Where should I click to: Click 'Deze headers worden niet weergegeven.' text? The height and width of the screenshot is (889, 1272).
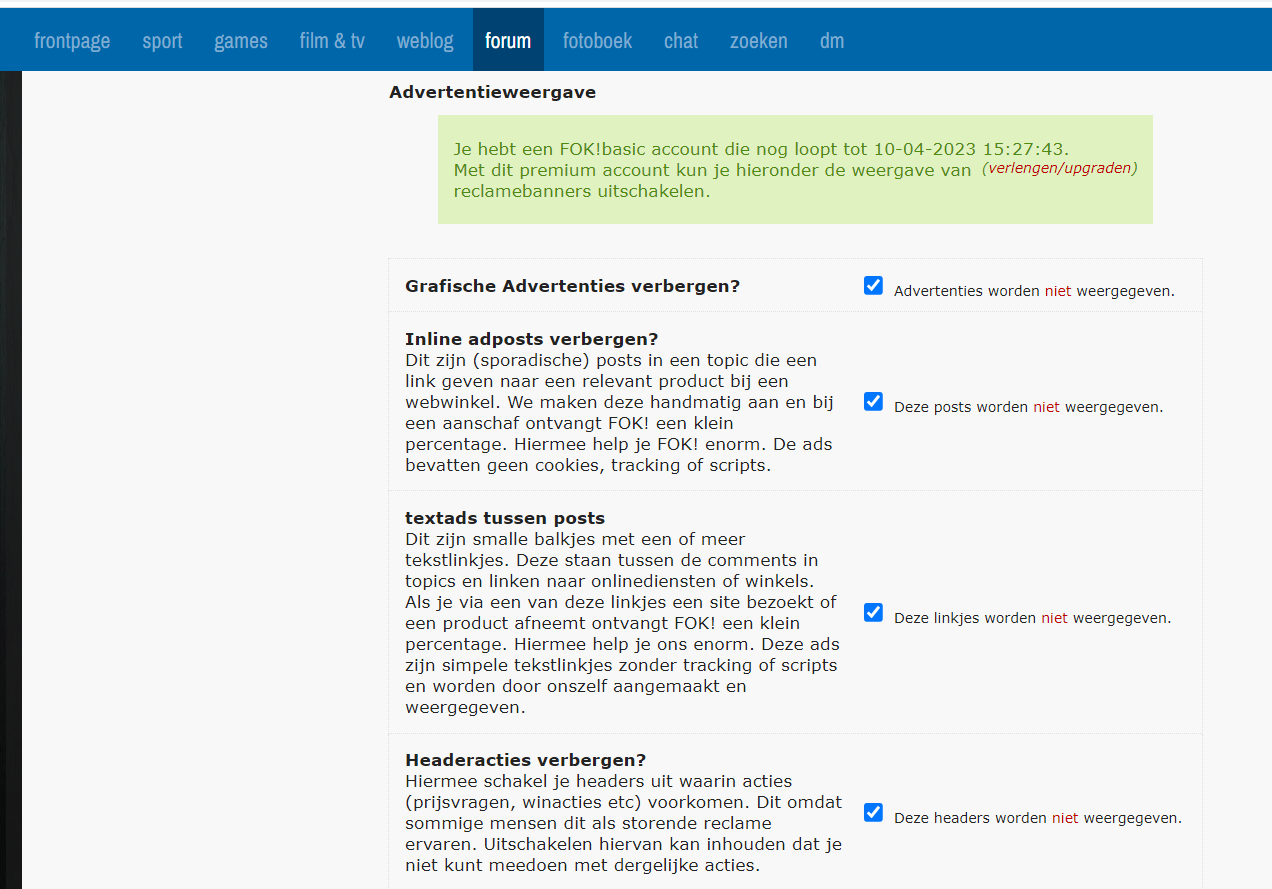coord(1038,817)
